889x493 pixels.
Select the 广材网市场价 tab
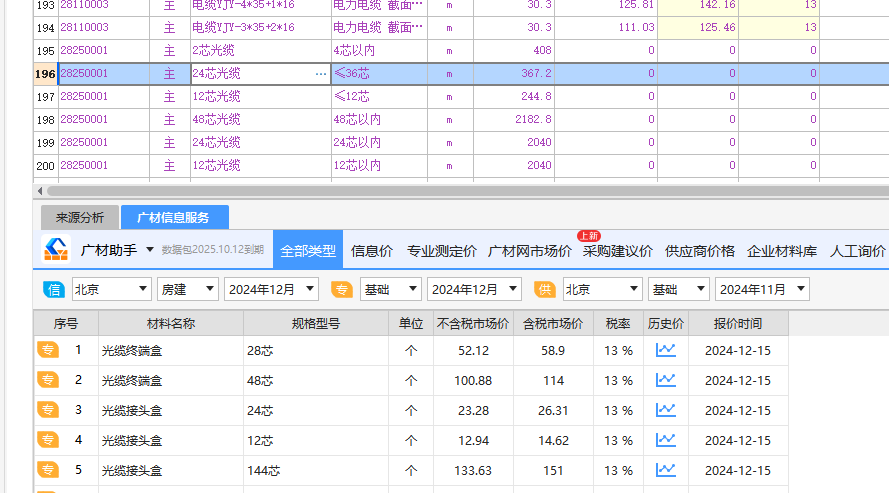pyautogui.click(x=530, y=250)
